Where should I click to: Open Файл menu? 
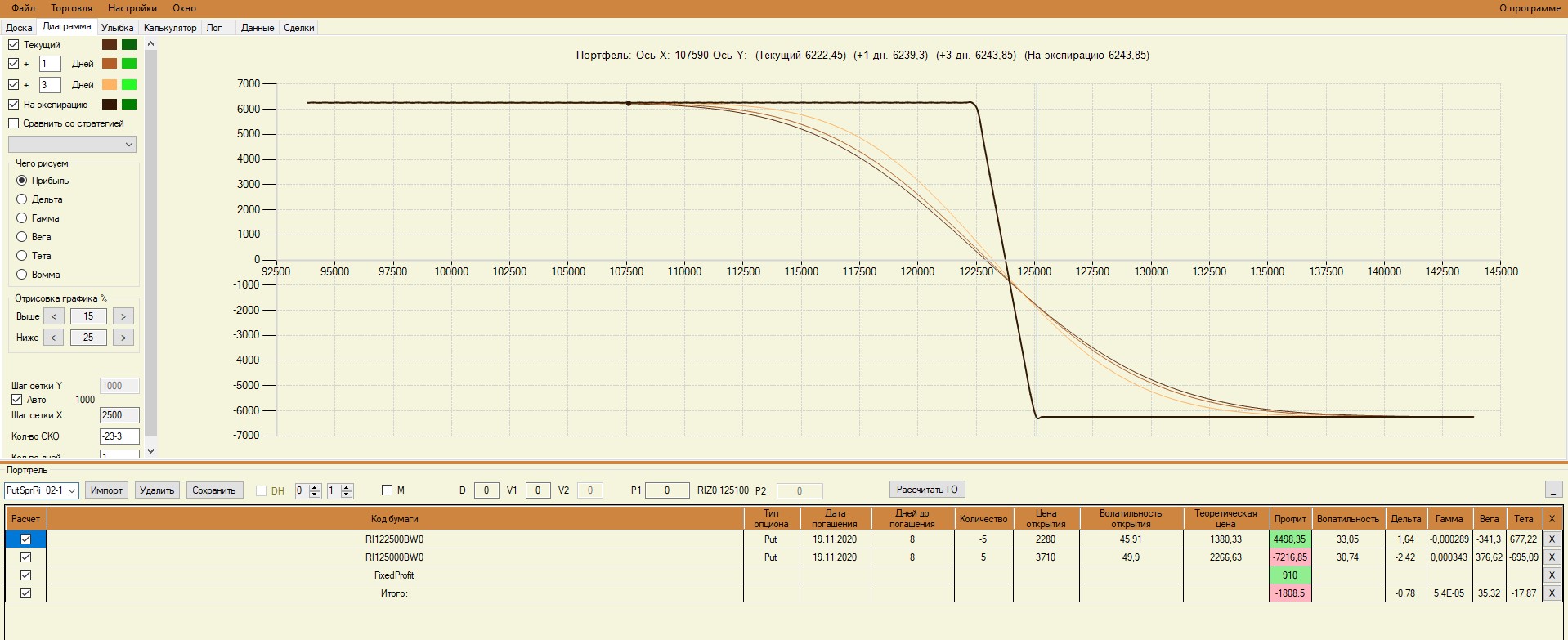[x=24, y=8]
